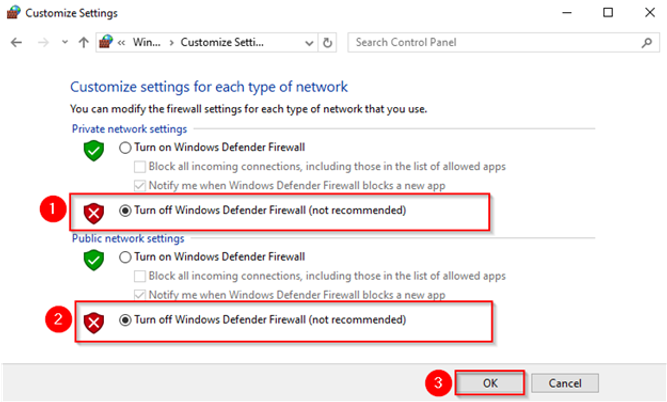Click the red shield under Private network settings
Viewport: 667px width, 402px height.
[x=93, y=212]
